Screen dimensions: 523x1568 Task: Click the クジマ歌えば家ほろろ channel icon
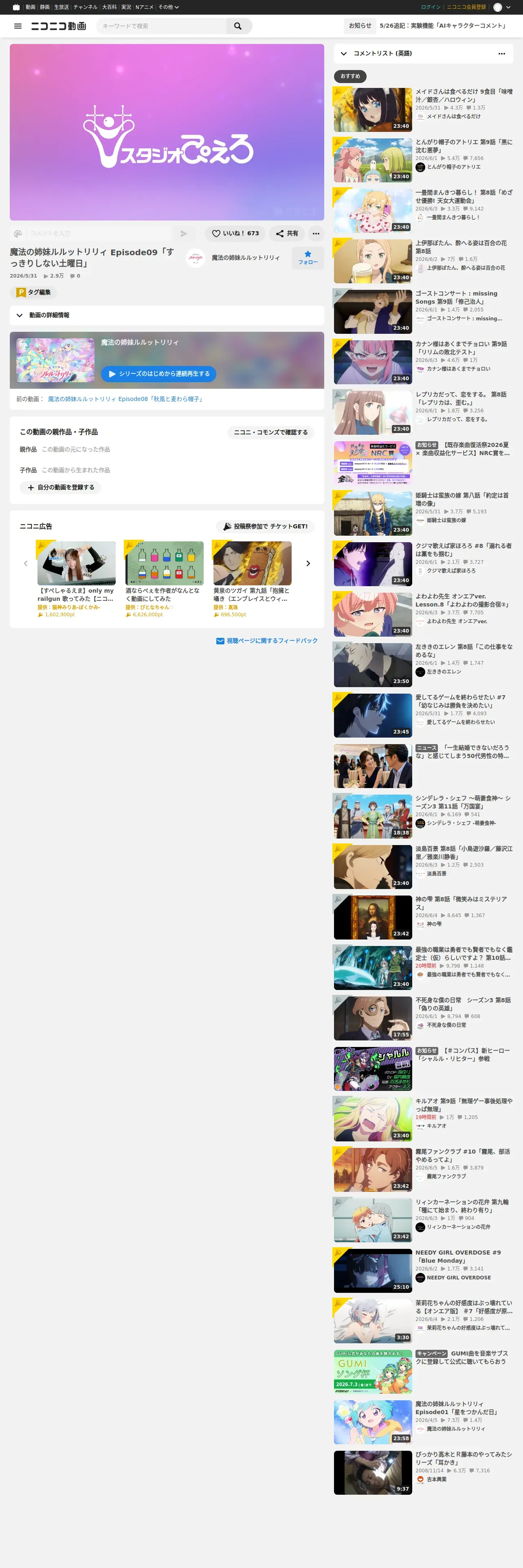420,571
